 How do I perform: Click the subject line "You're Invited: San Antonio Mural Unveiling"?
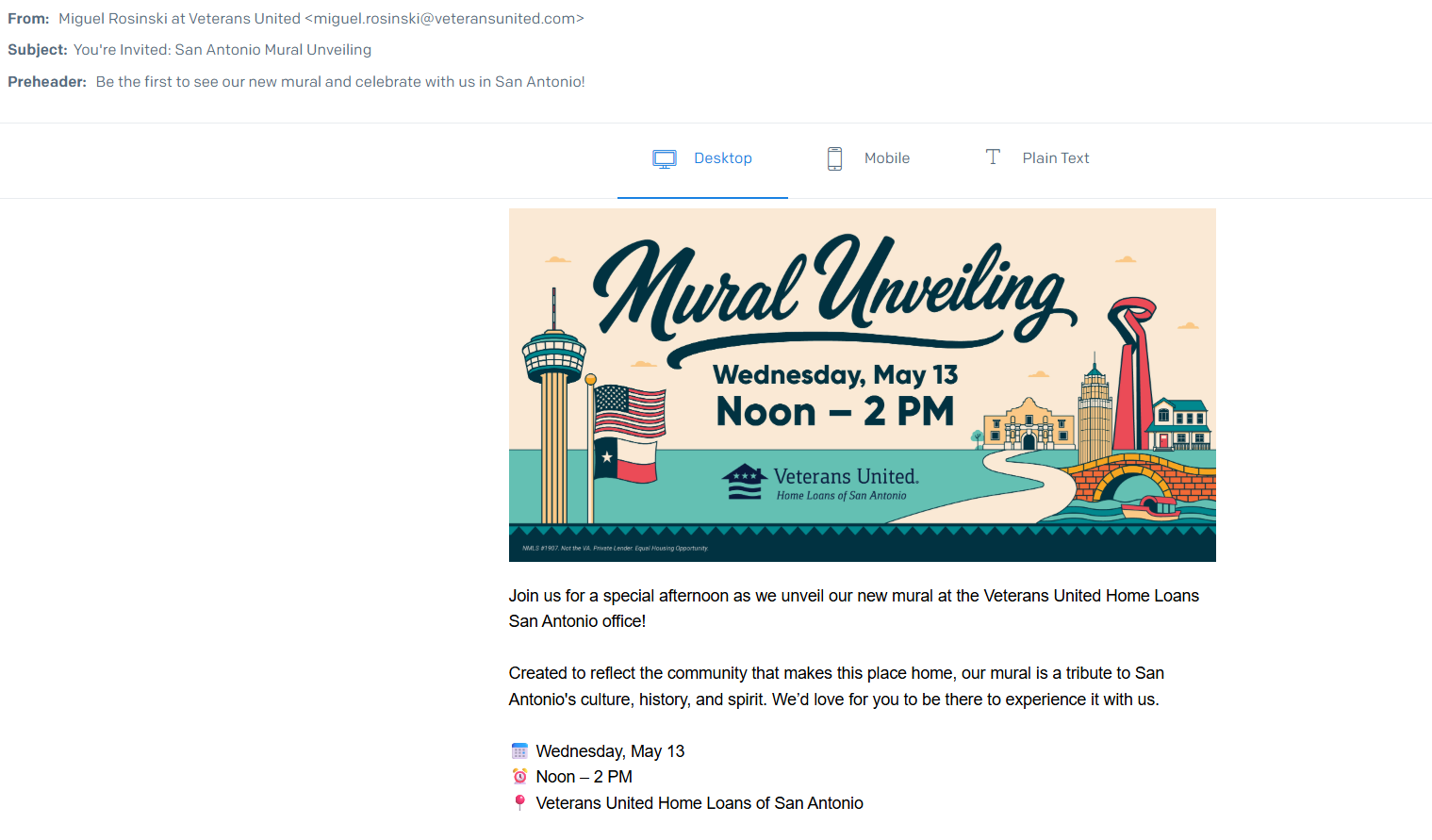pos(222,50)
